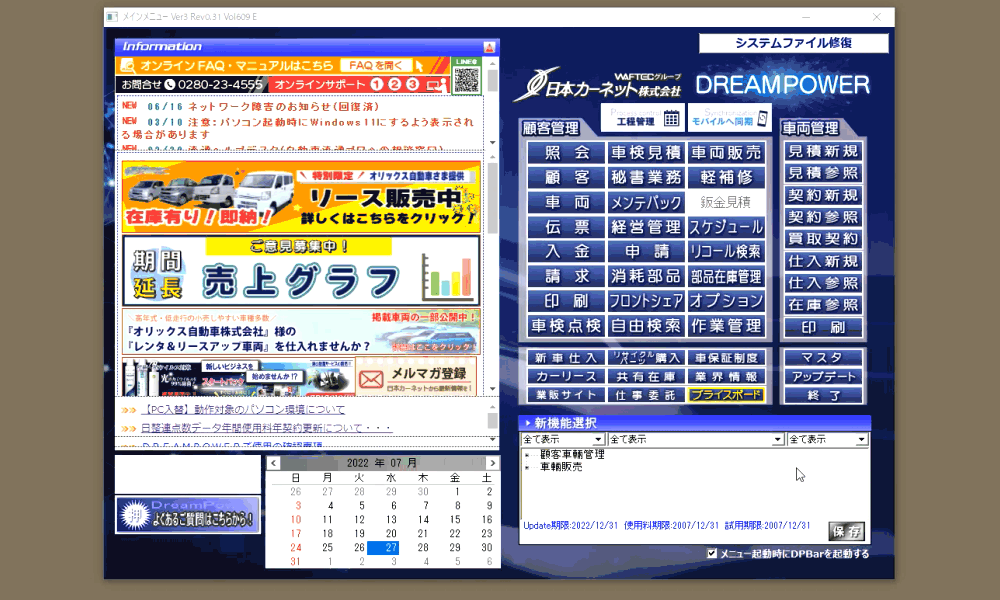Click the 部品在庫管理 button
This screenshot has height=600, width=1000.
click(x=726, y=276)
